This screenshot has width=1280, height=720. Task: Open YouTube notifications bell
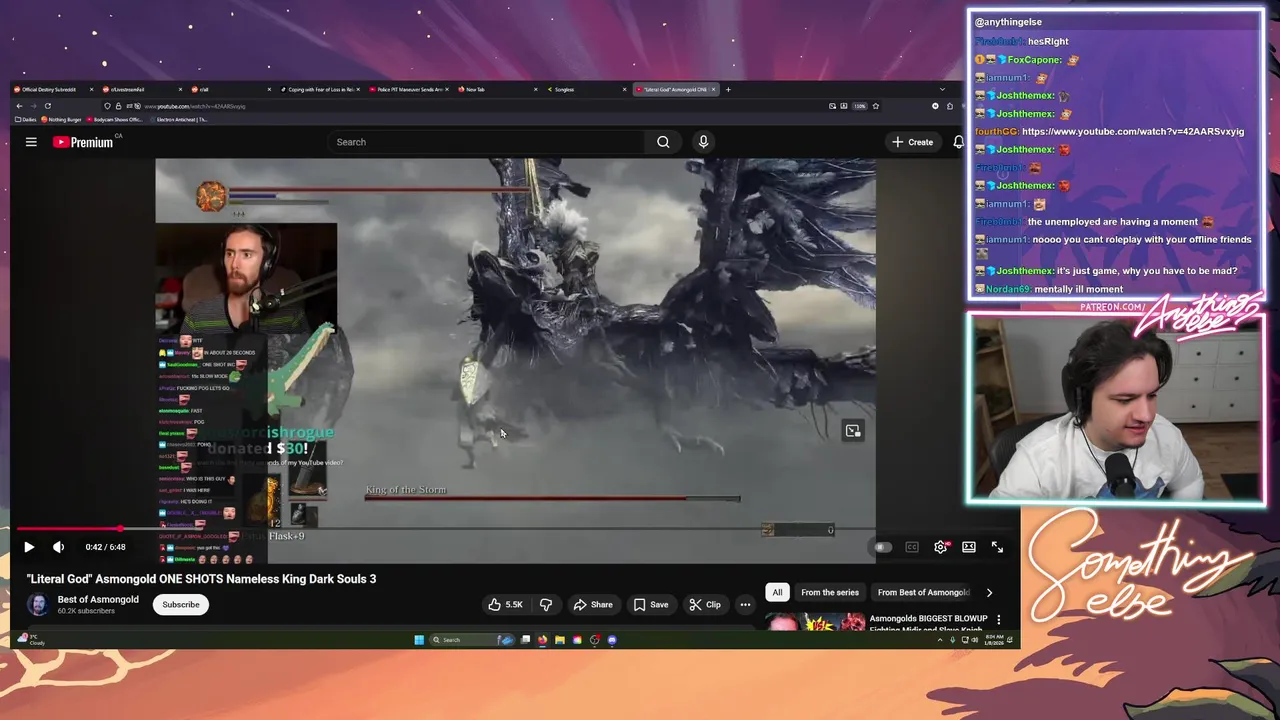pos(958,142)
